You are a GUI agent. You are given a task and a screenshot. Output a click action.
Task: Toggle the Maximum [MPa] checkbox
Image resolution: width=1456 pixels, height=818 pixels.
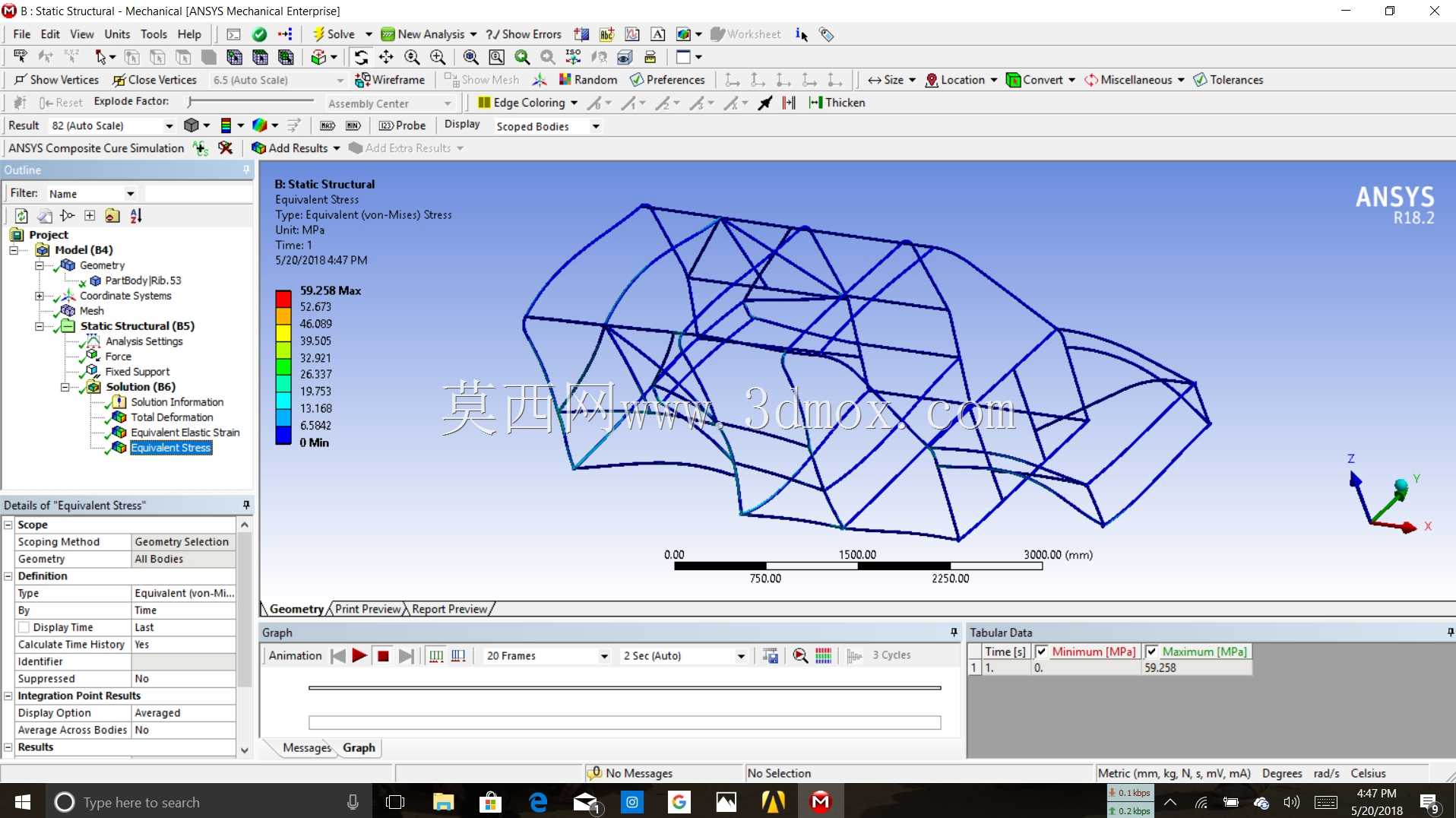click(1152, 652)
